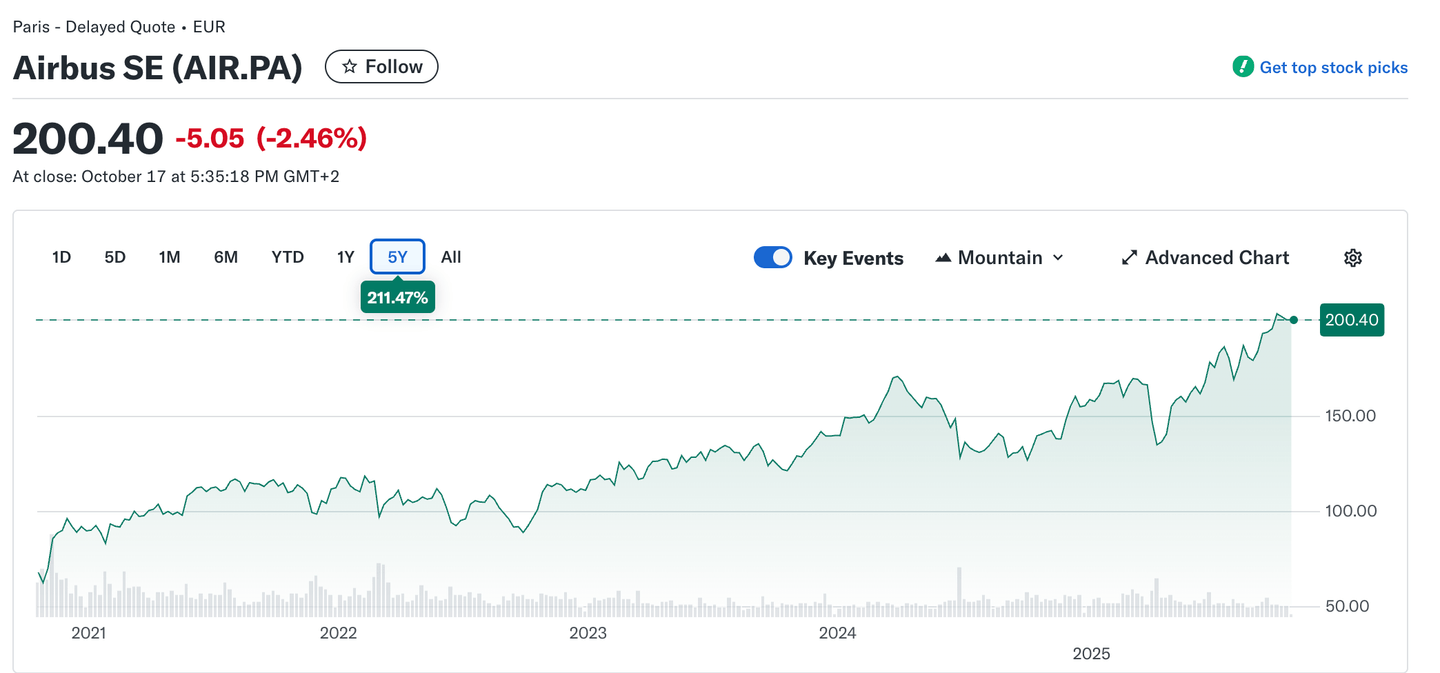
Task: Toggle the Key Events switch
Action: click(772, 258)
